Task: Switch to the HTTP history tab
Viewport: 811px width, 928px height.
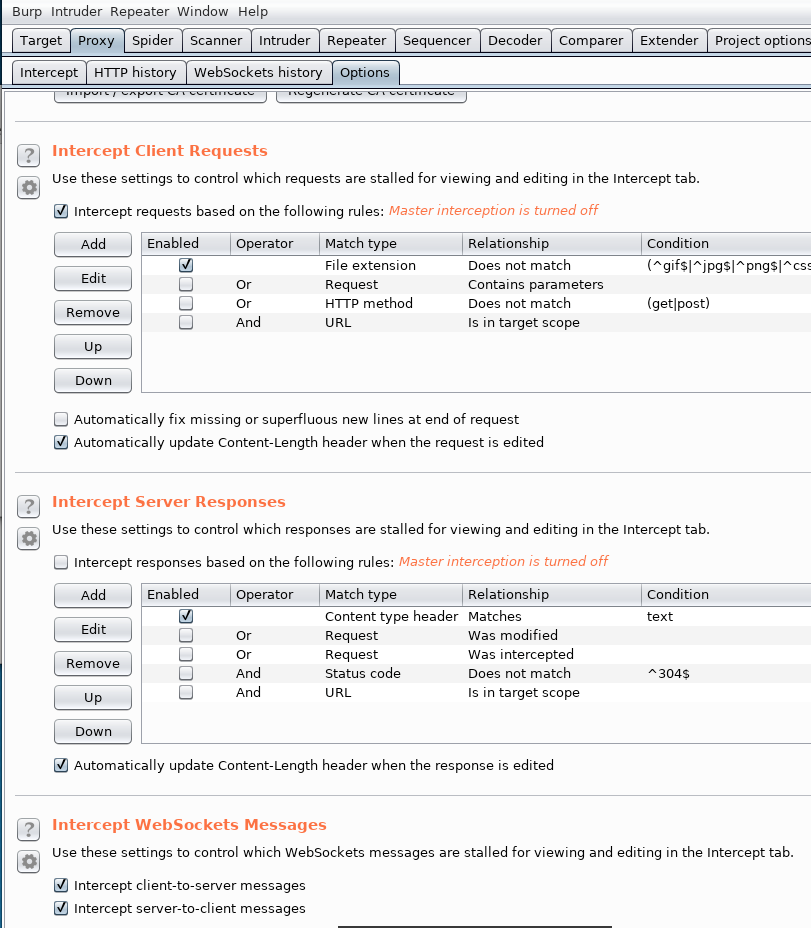Action: click(x=136, y=73)
